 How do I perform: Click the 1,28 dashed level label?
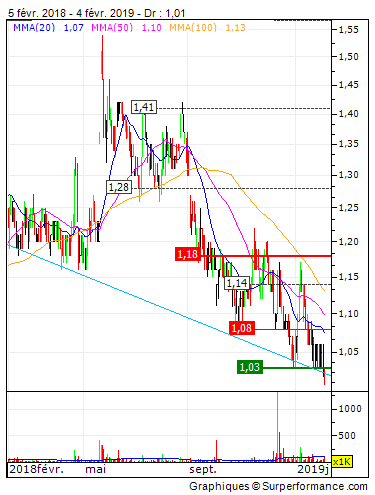point(119,187)
